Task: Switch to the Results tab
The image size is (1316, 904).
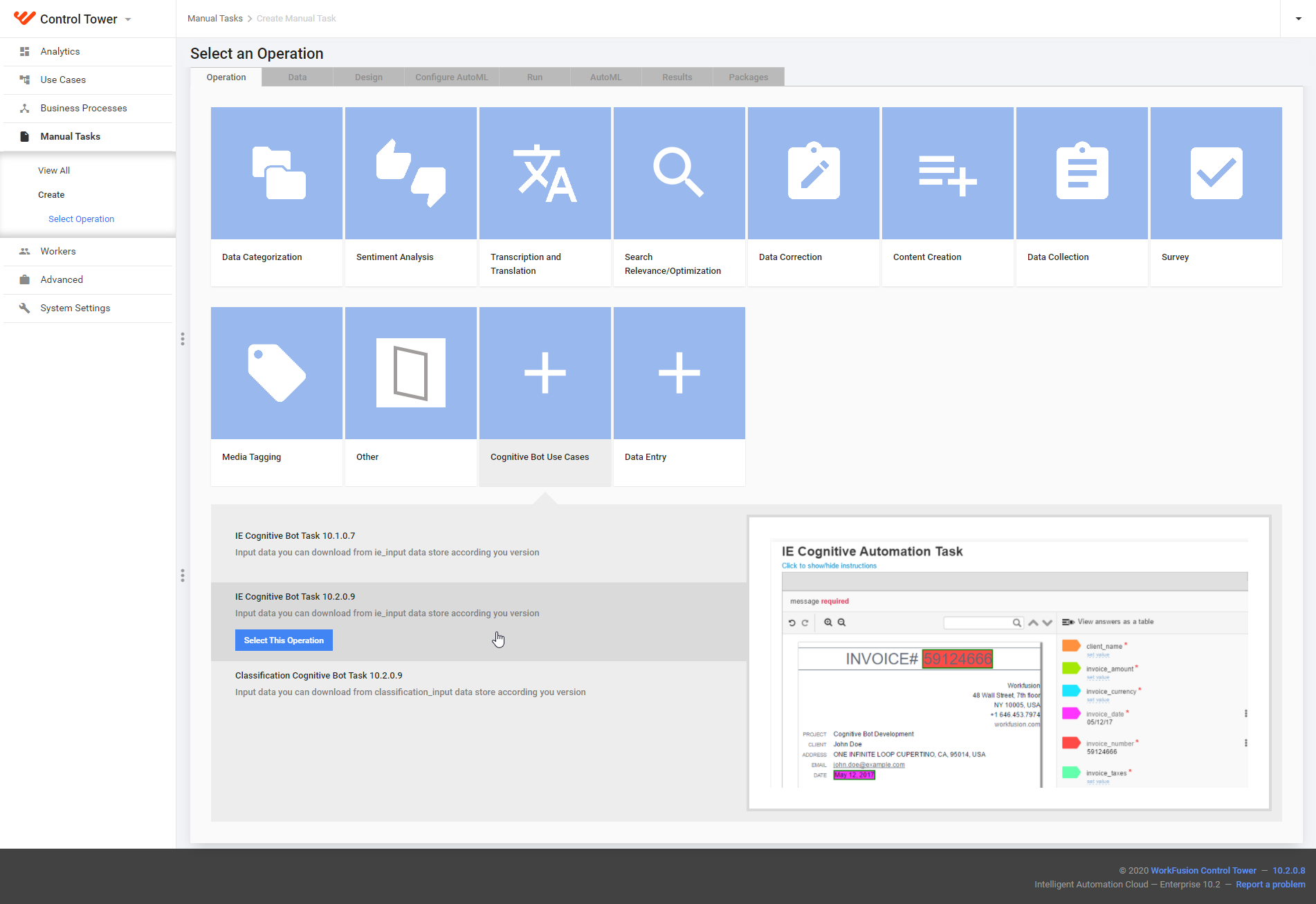Action: (677, 77)
